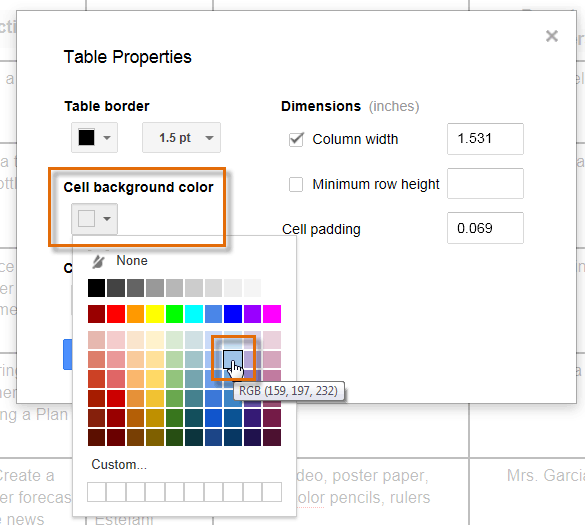
Task: Select the black swatch in the grayscale row
Action: coord(97,288)
